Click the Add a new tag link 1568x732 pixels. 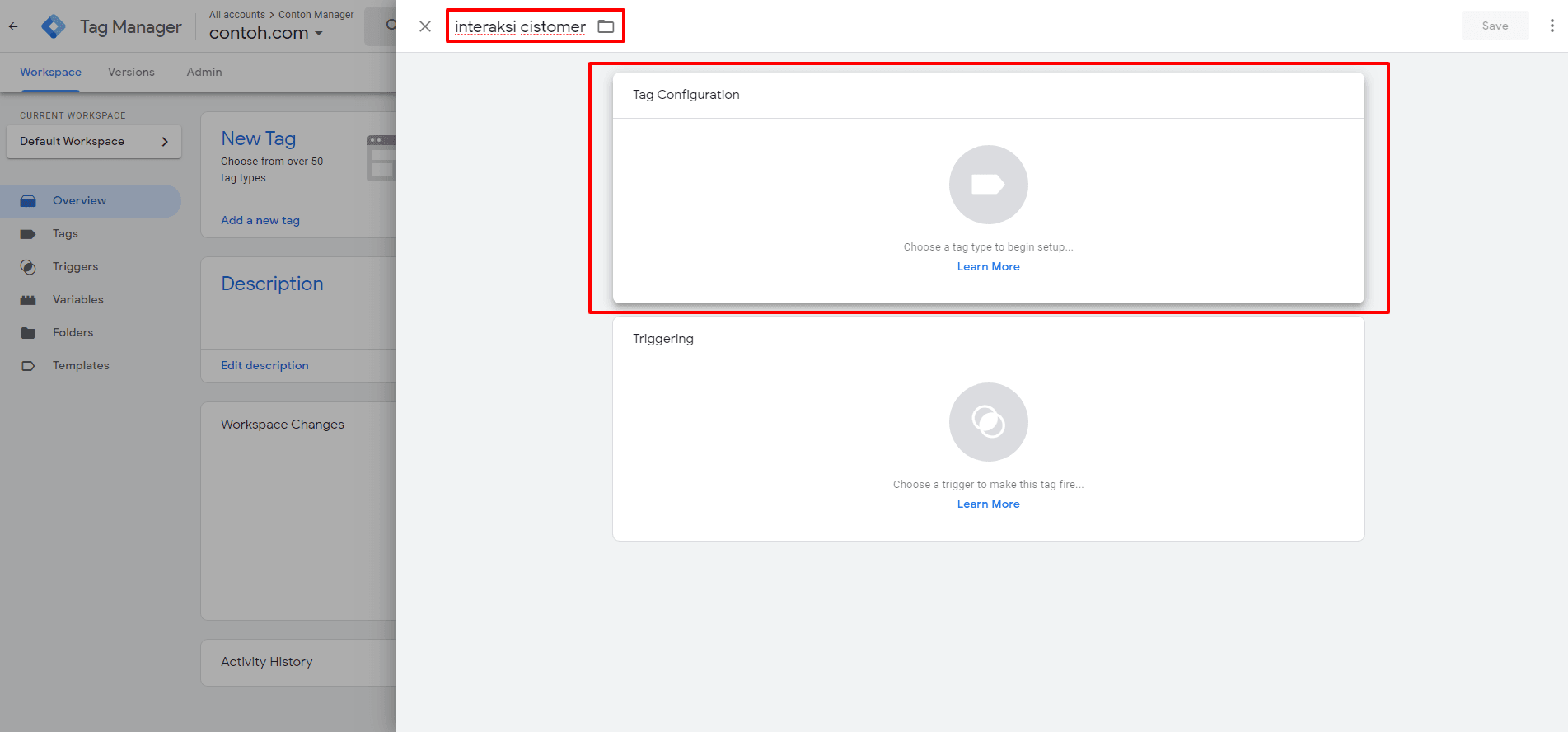pyautogui.click(x=260, y=221)
